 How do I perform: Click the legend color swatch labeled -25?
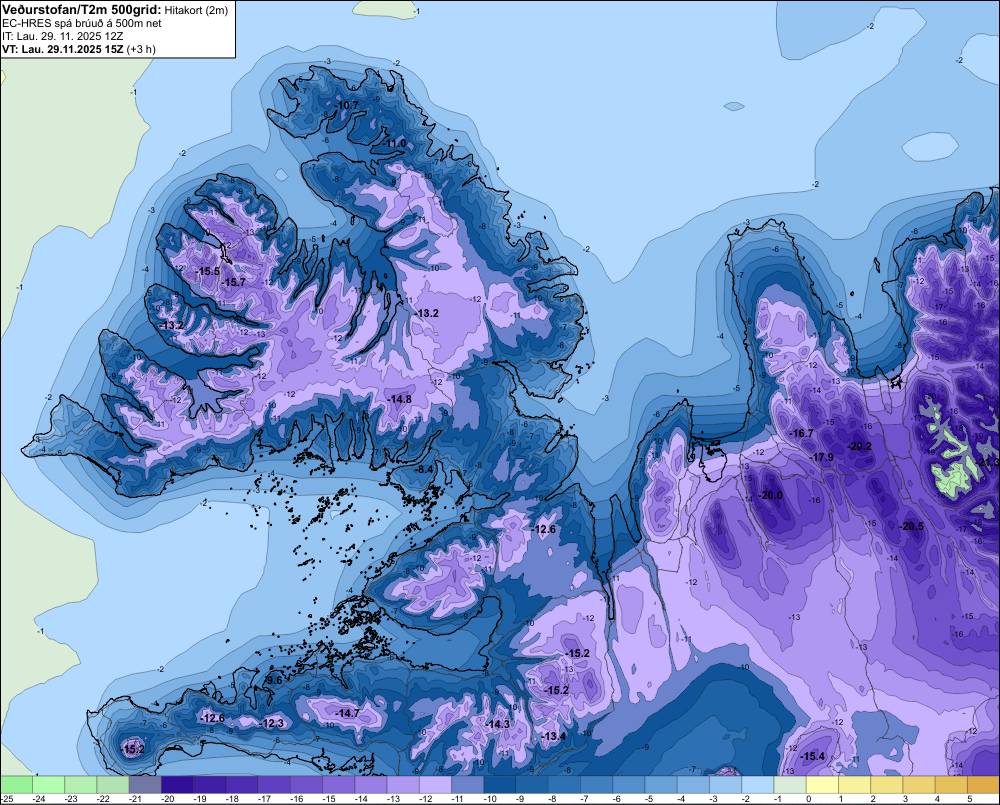pos(16,784)
